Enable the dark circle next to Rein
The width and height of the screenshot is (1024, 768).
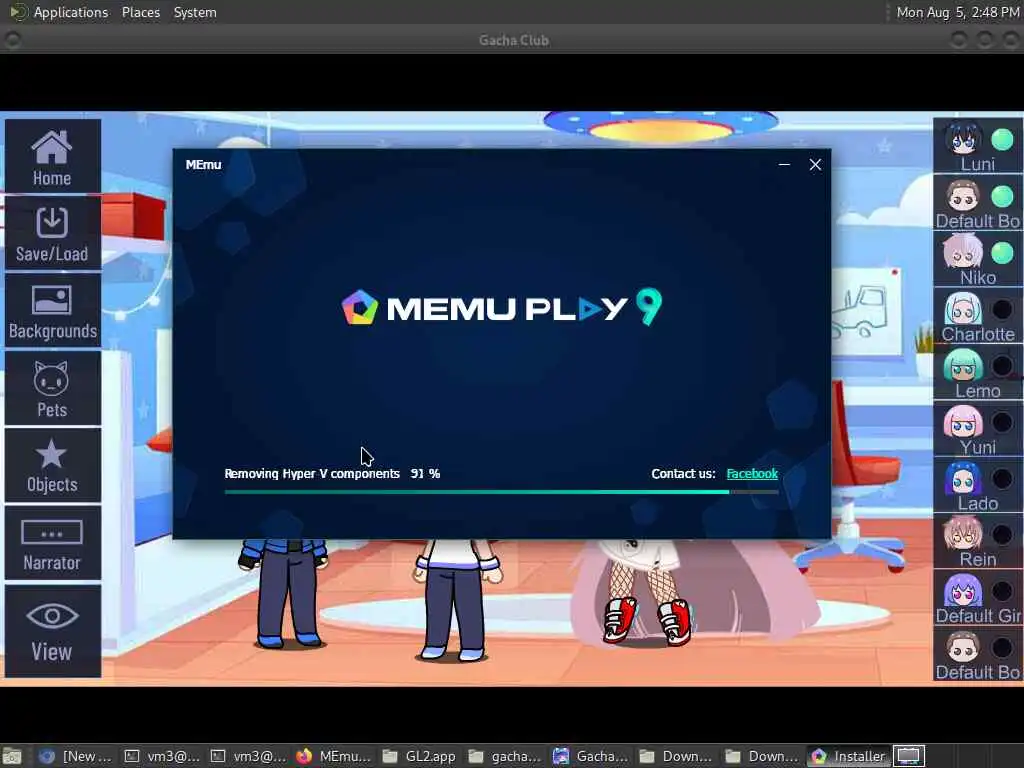pyautogui.click(x=1002, y=536)
